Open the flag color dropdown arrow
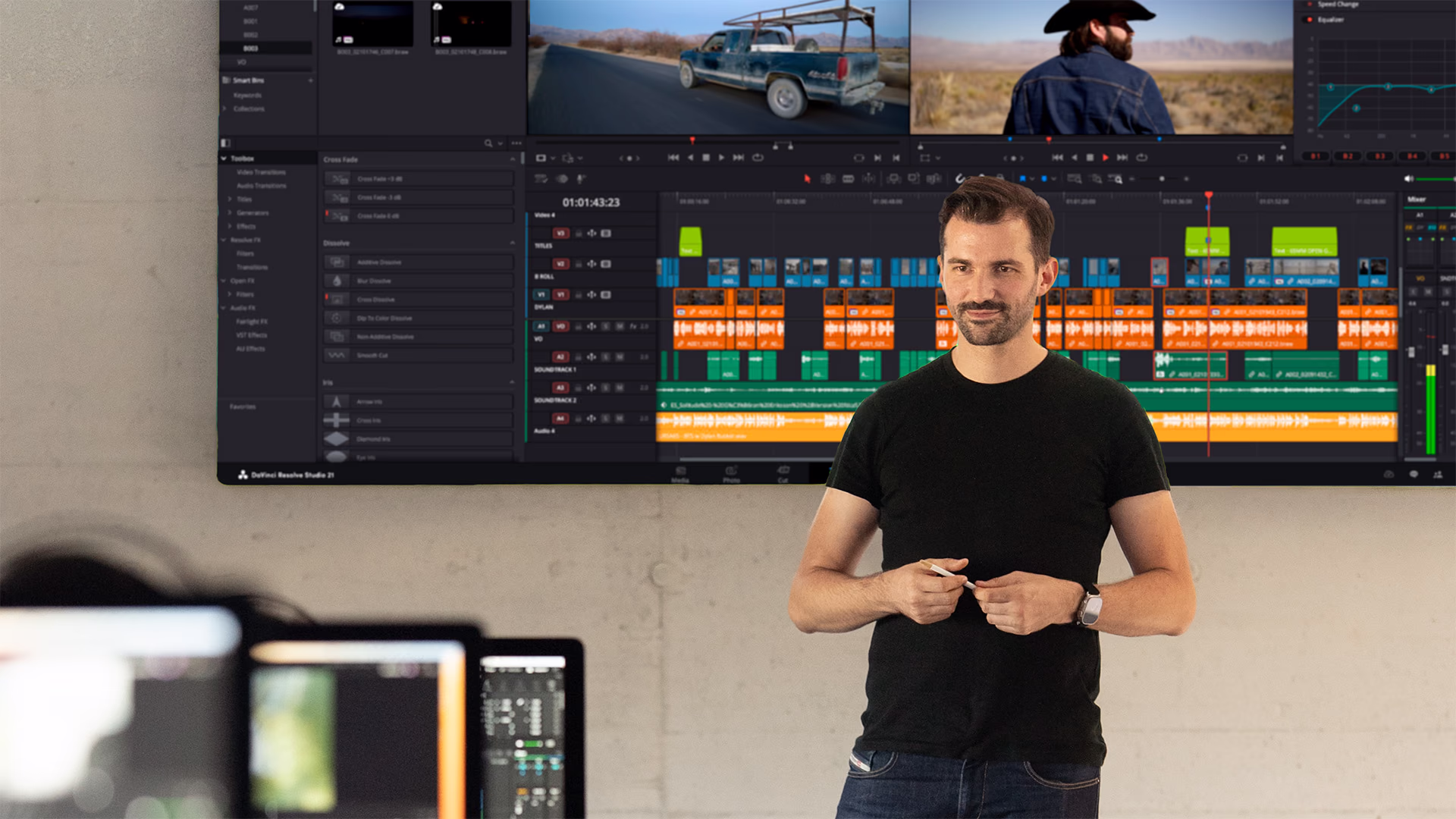The image size is (1456, 819). tap(1031, 179)
